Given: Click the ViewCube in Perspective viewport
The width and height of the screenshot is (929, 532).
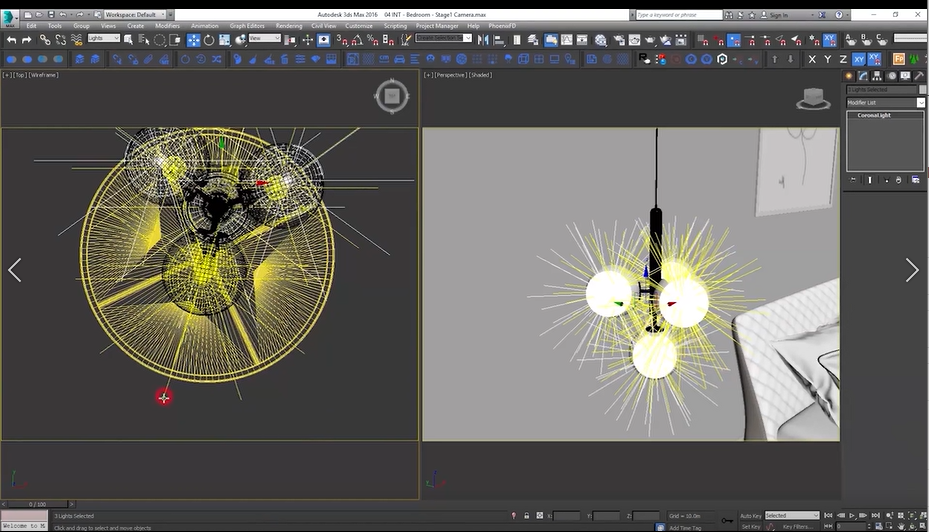Looking at the screenshot, I should click(x=813, y=98).
